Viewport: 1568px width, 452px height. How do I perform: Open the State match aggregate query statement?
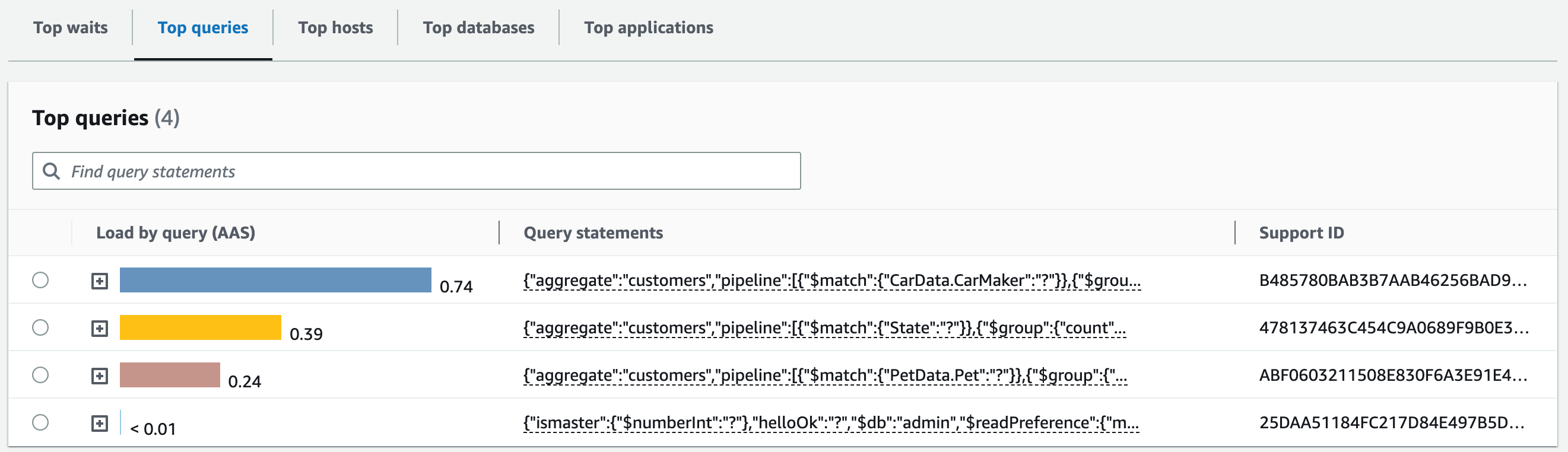(824, 328)
